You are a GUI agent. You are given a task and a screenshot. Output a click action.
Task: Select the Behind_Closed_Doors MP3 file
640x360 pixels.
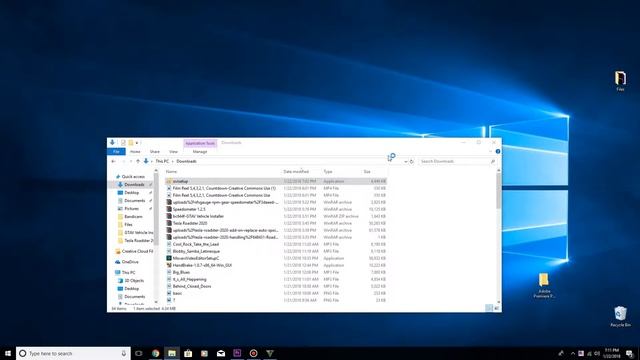coord(191,287)
